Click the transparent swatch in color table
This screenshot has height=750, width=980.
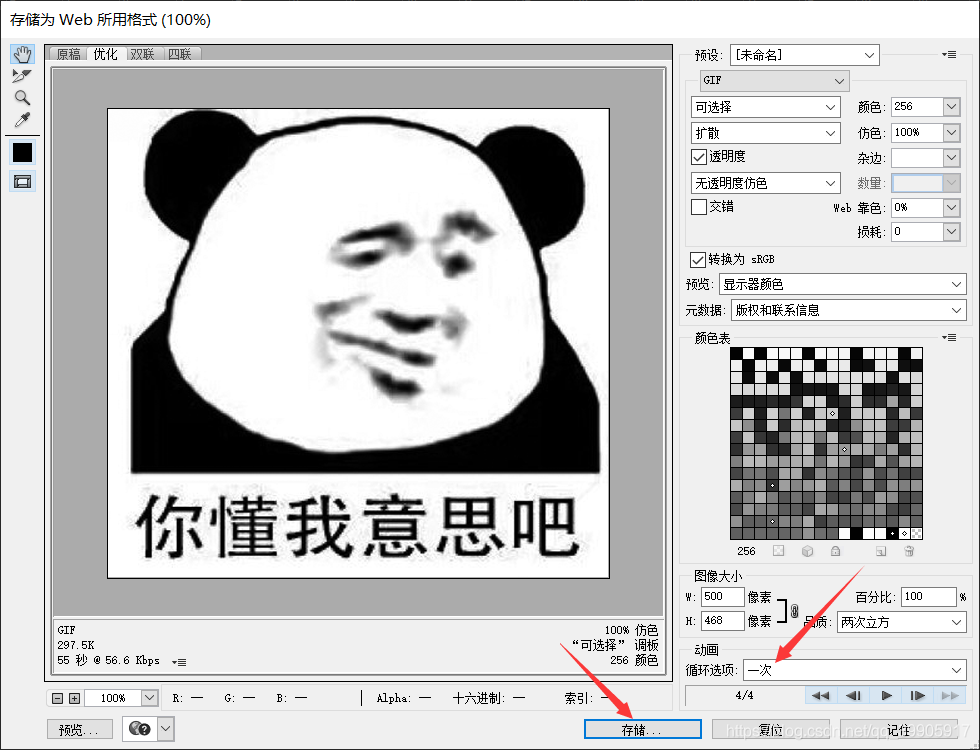click(x=916, y=533)
